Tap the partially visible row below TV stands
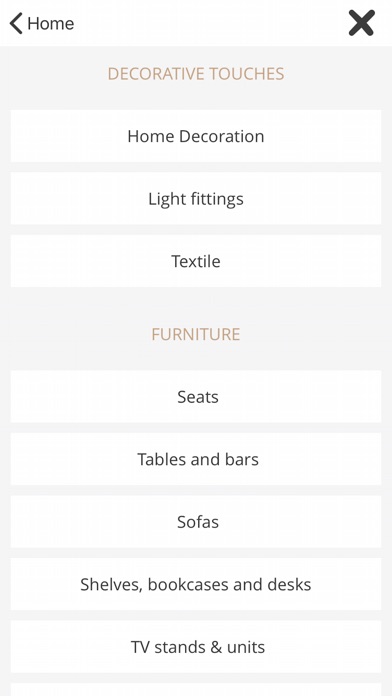 click(196, 690)
